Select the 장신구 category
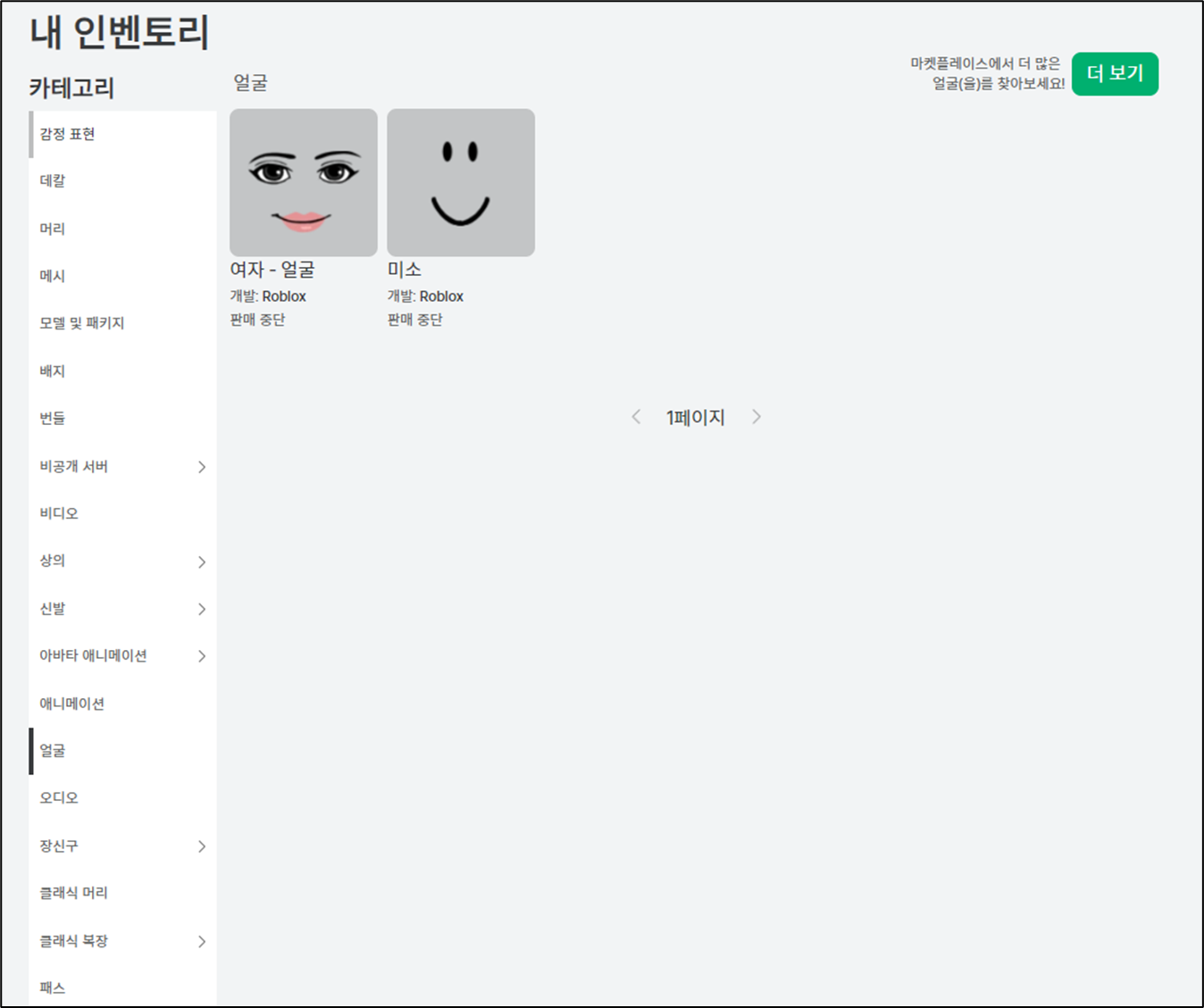The height and width of the screenshot is (1008, 1204). [123, 846]
